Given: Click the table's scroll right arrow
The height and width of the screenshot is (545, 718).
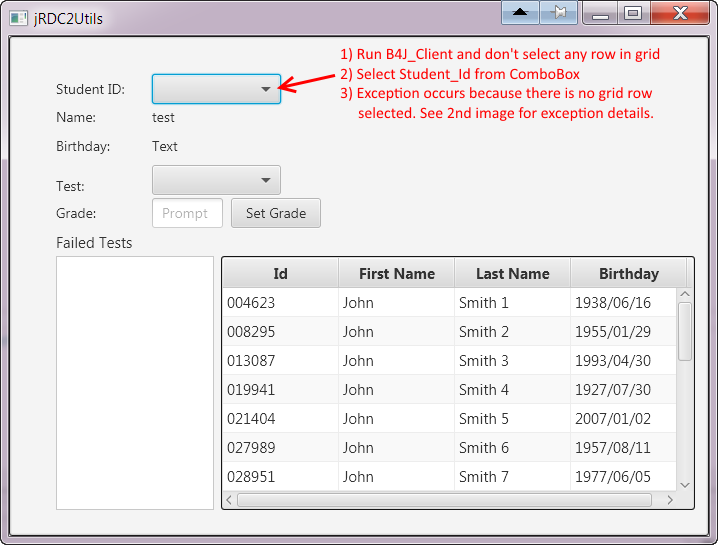Looking at the screenshot, I should click(670, 500).
